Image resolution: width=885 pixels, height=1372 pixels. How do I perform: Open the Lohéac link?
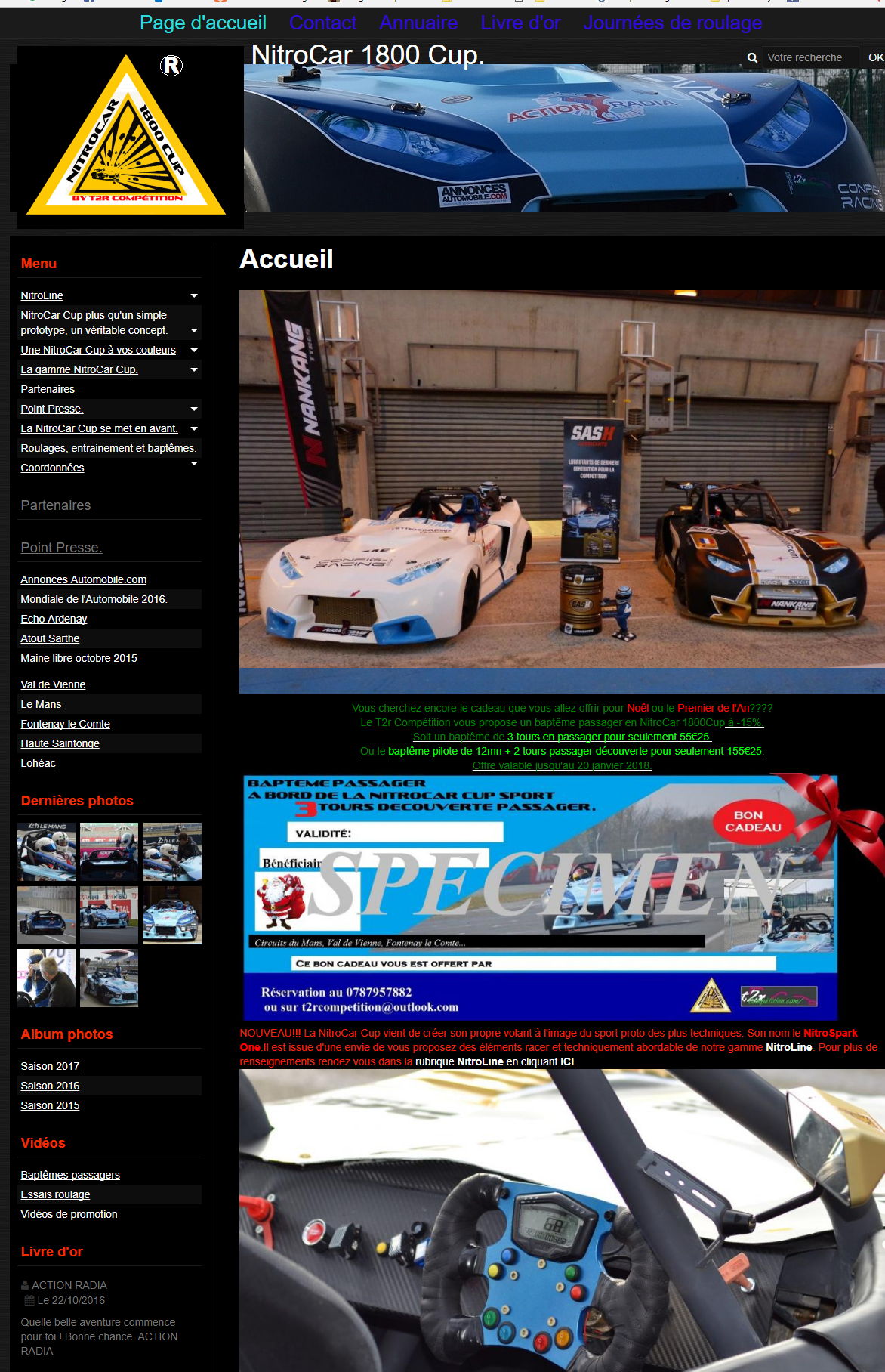pos(38,763)
